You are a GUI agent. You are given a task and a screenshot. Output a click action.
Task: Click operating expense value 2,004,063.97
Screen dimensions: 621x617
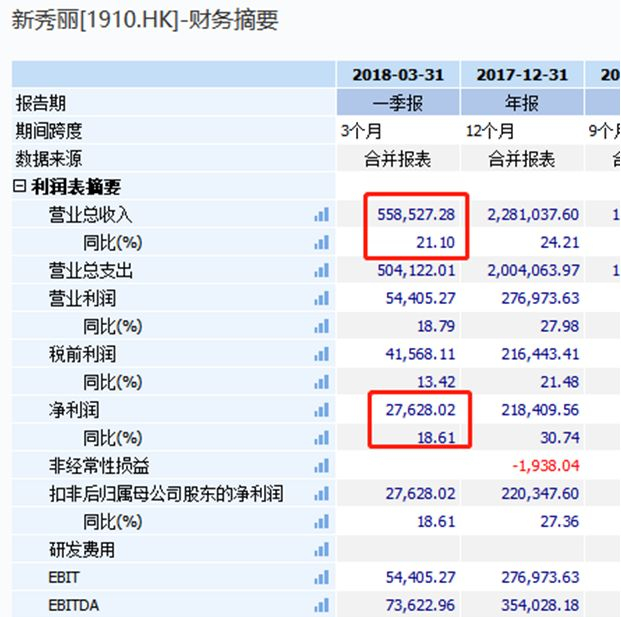tap(533, 270)
